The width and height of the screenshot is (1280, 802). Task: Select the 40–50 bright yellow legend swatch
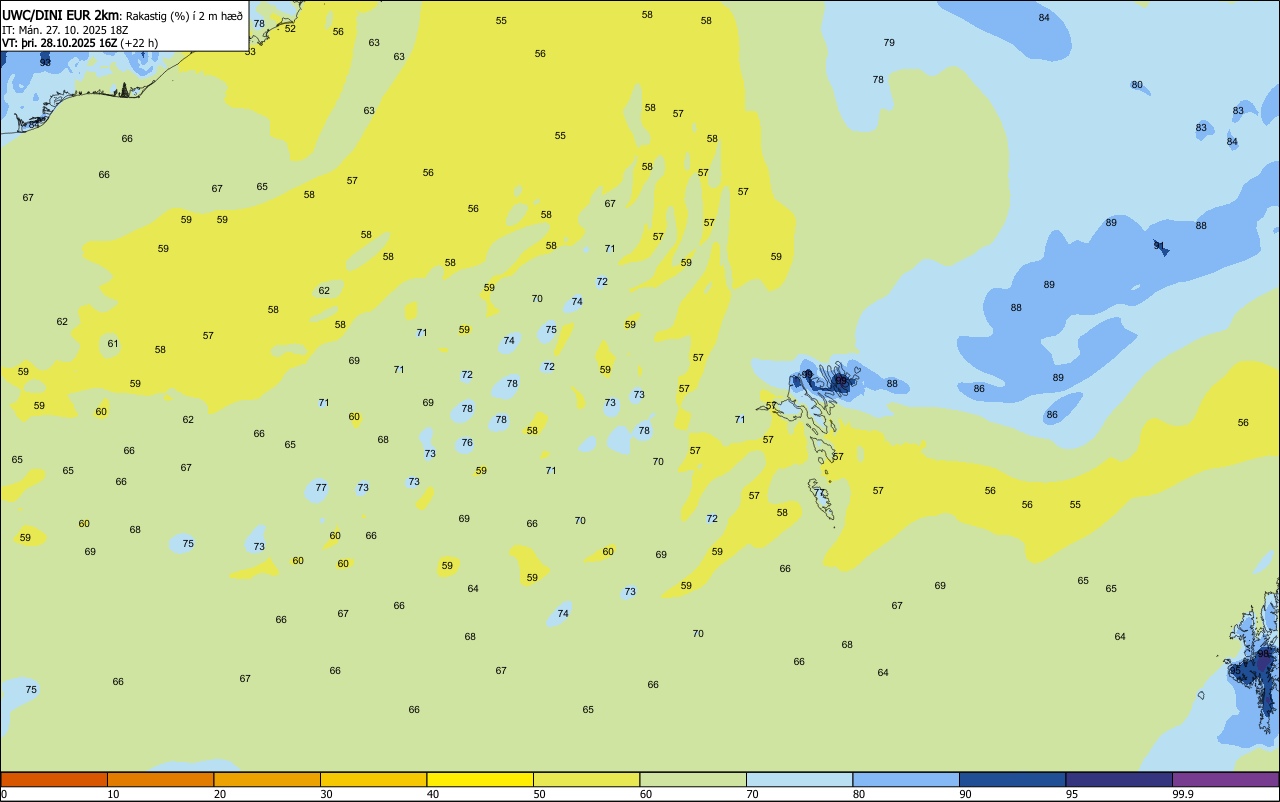coord(480,779)
